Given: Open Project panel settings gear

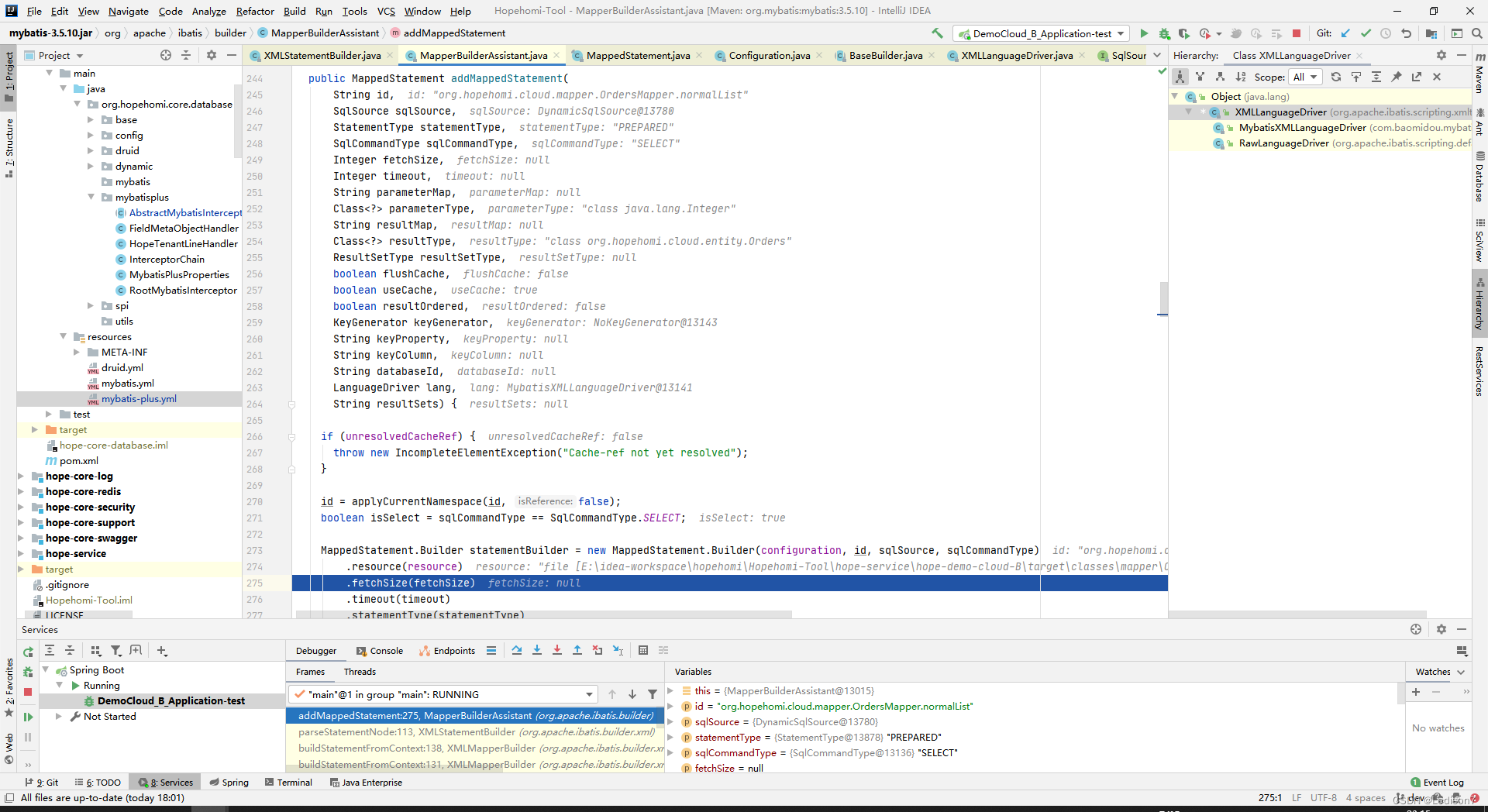Looking at the screenshot, I should coord(212,55).
